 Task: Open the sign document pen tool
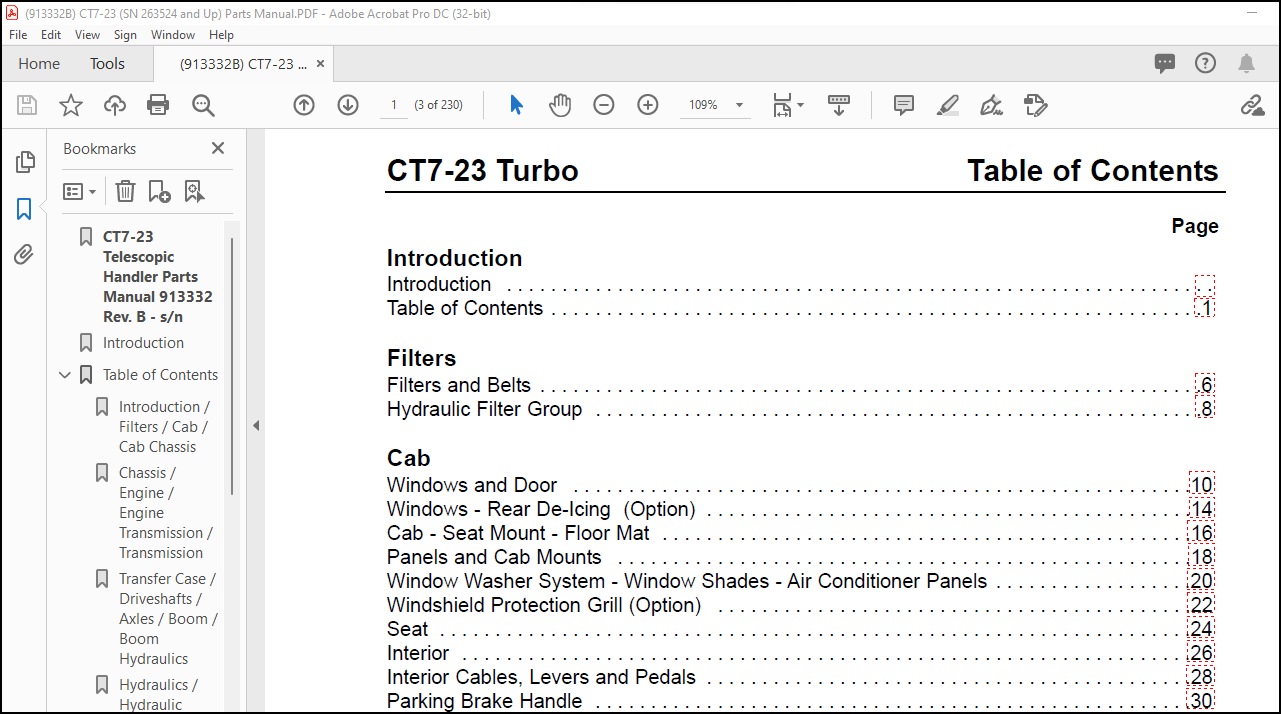[x=992, y=105]
